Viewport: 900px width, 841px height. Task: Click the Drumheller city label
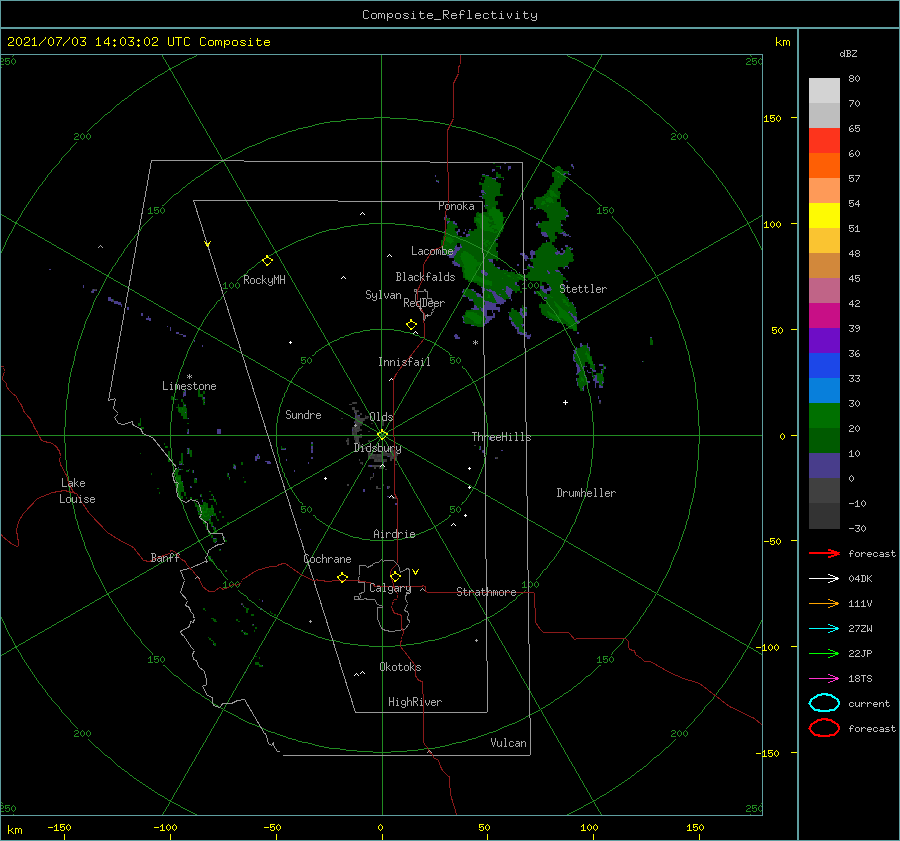coord(586,493)
